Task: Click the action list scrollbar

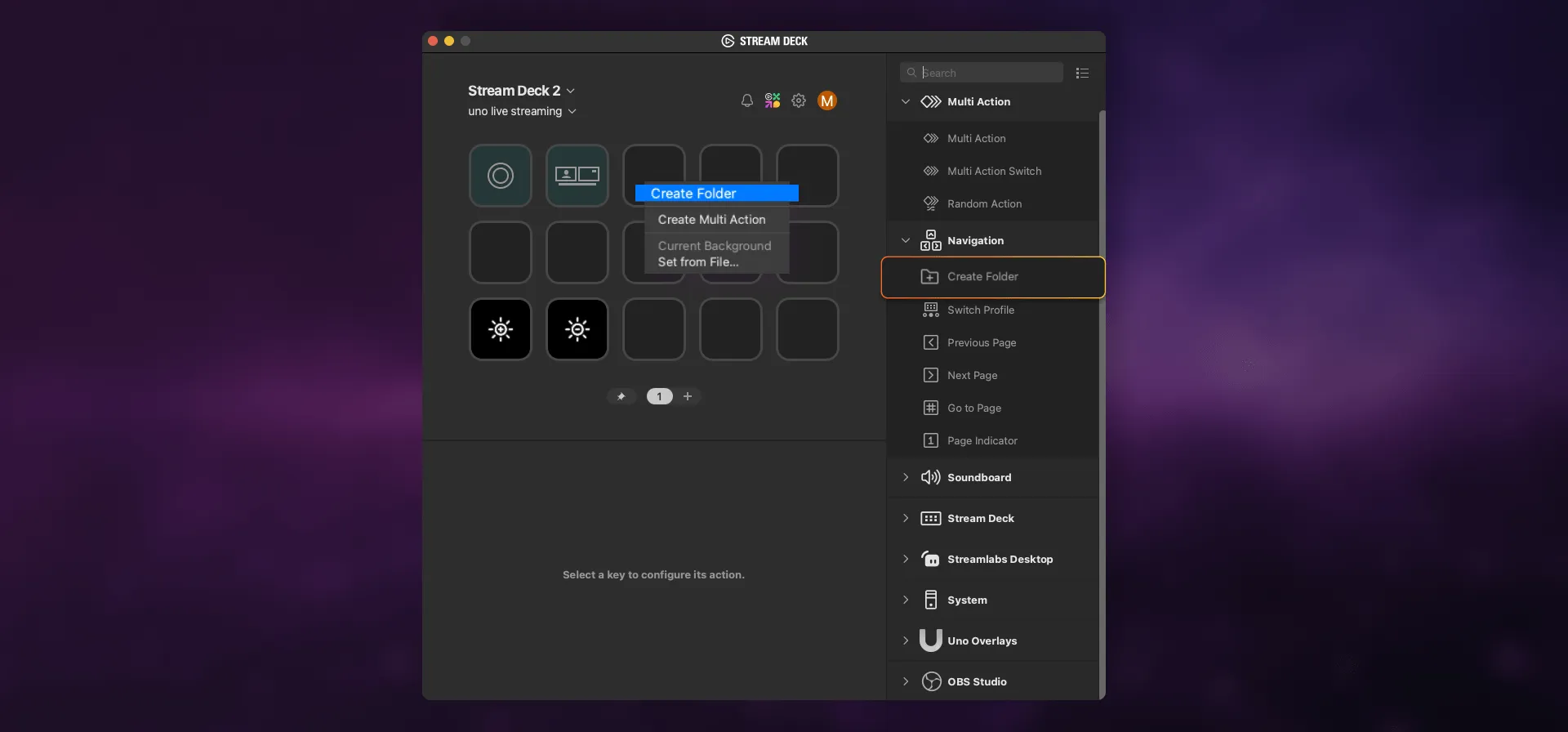Action: coord(1102,404)
